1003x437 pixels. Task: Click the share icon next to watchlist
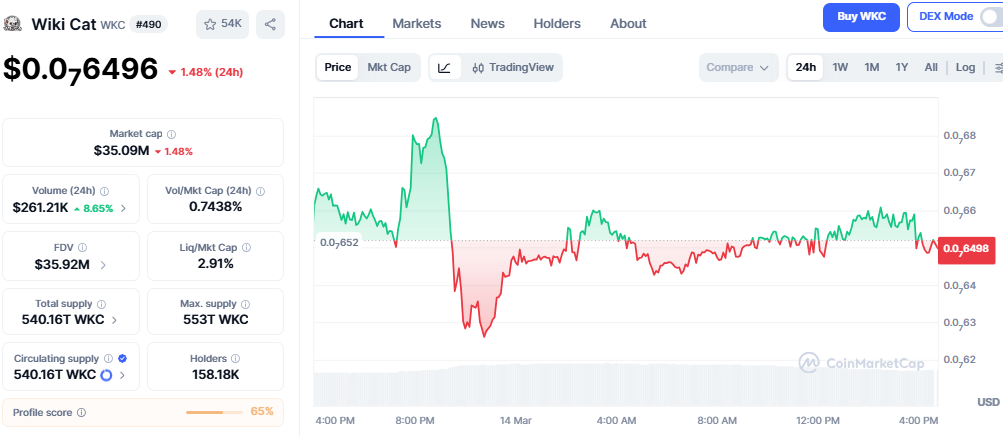coord(270,24)
